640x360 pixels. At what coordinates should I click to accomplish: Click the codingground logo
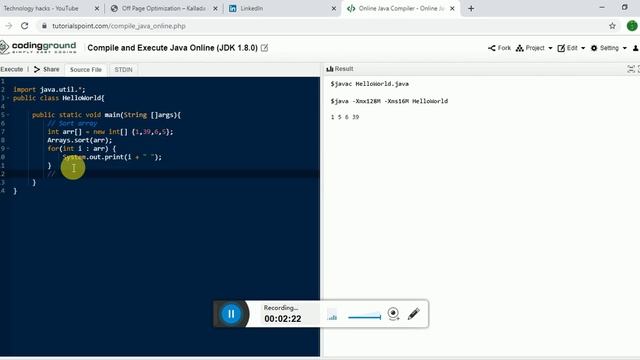coord(38,47)
